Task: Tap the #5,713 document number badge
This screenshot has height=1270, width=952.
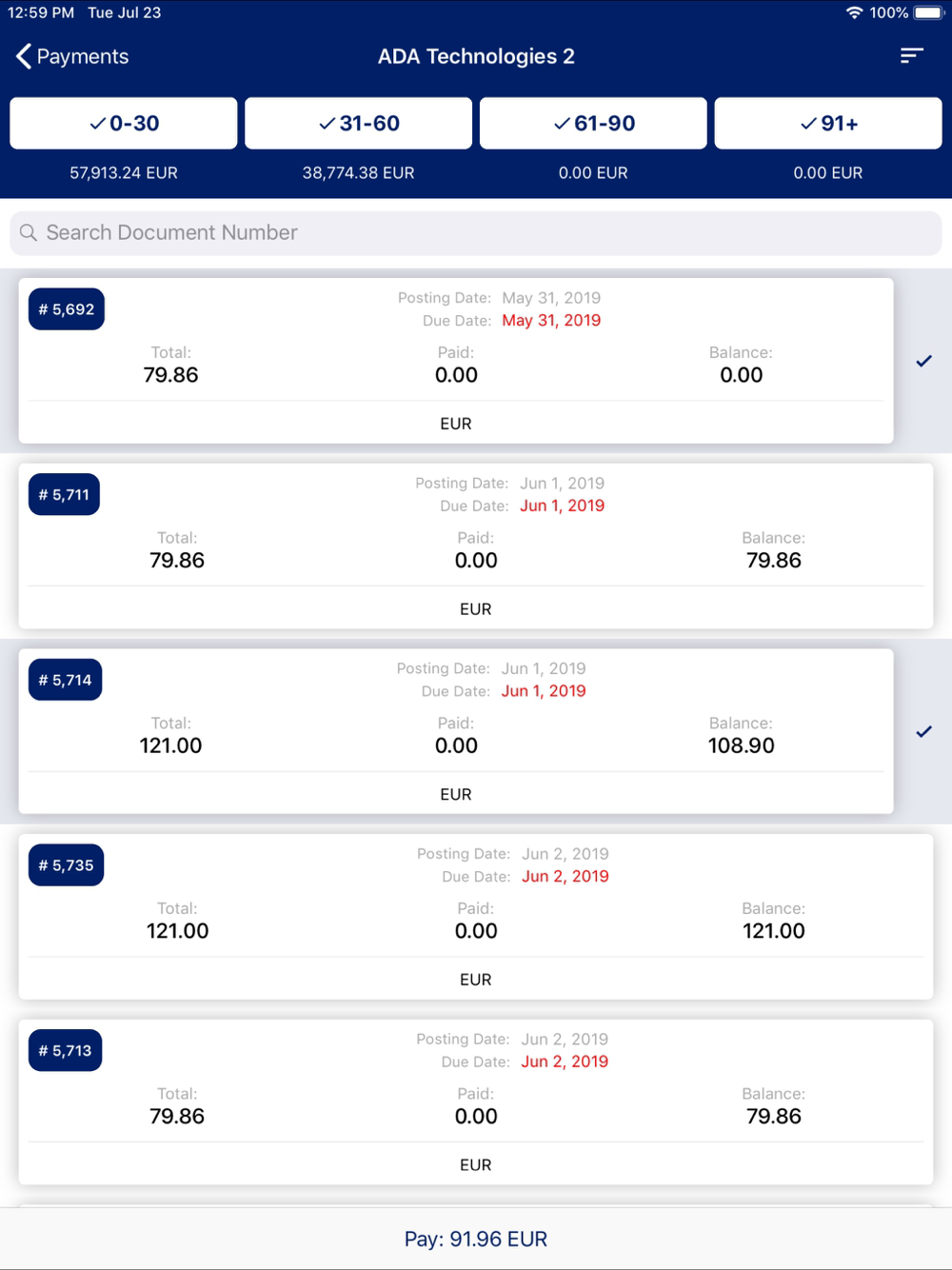Action: [x=65, y=1051]
